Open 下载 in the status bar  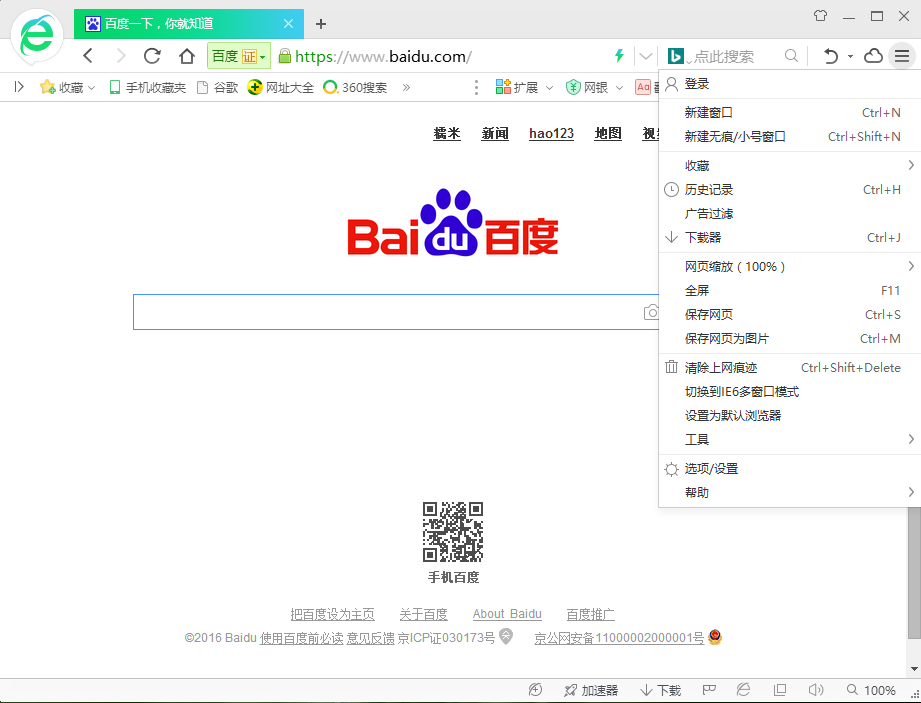click(660, 690)
